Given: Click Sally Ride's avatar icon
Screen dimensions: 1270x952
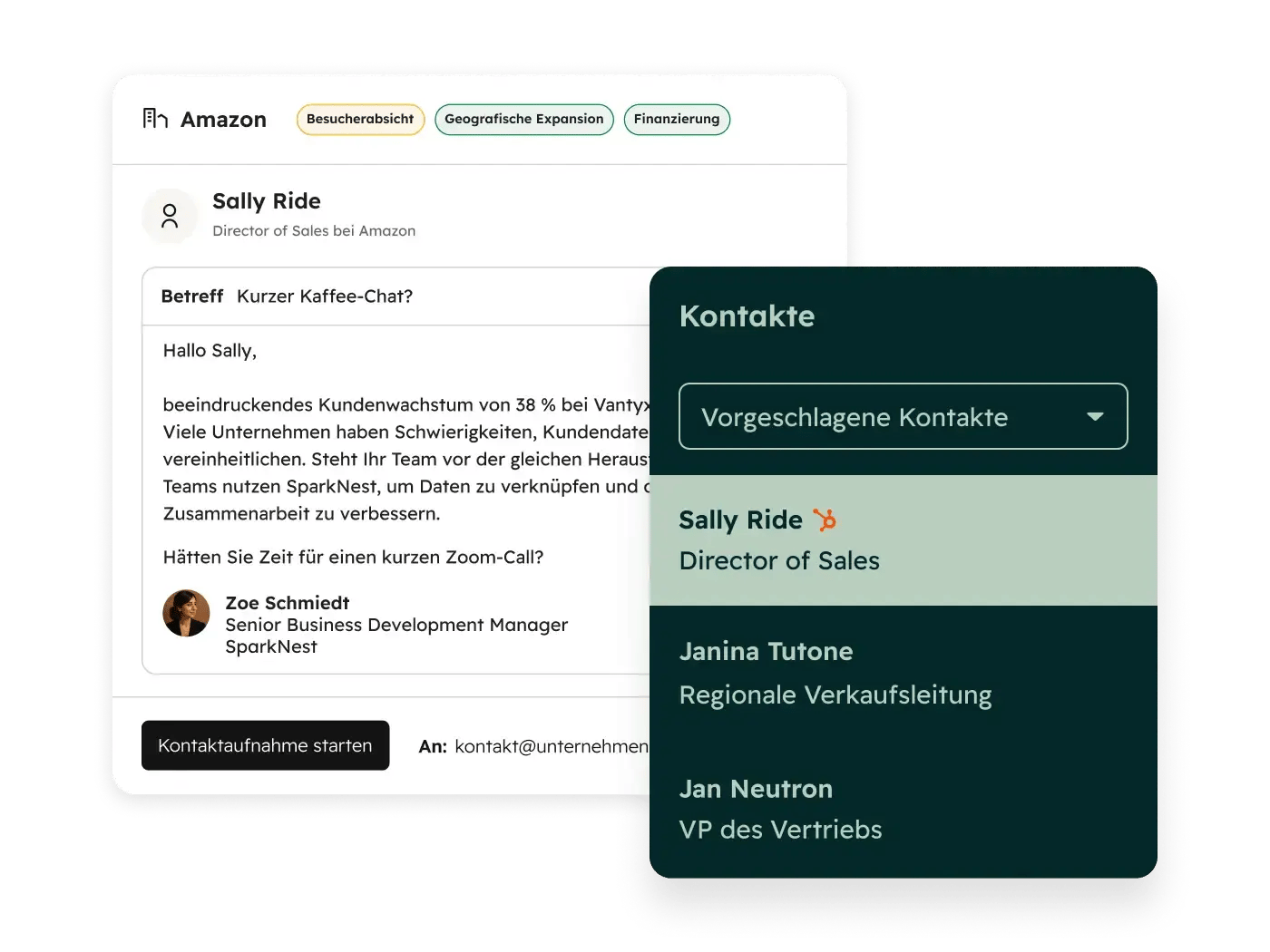Looking at the screenshot, I should (170, 216).
